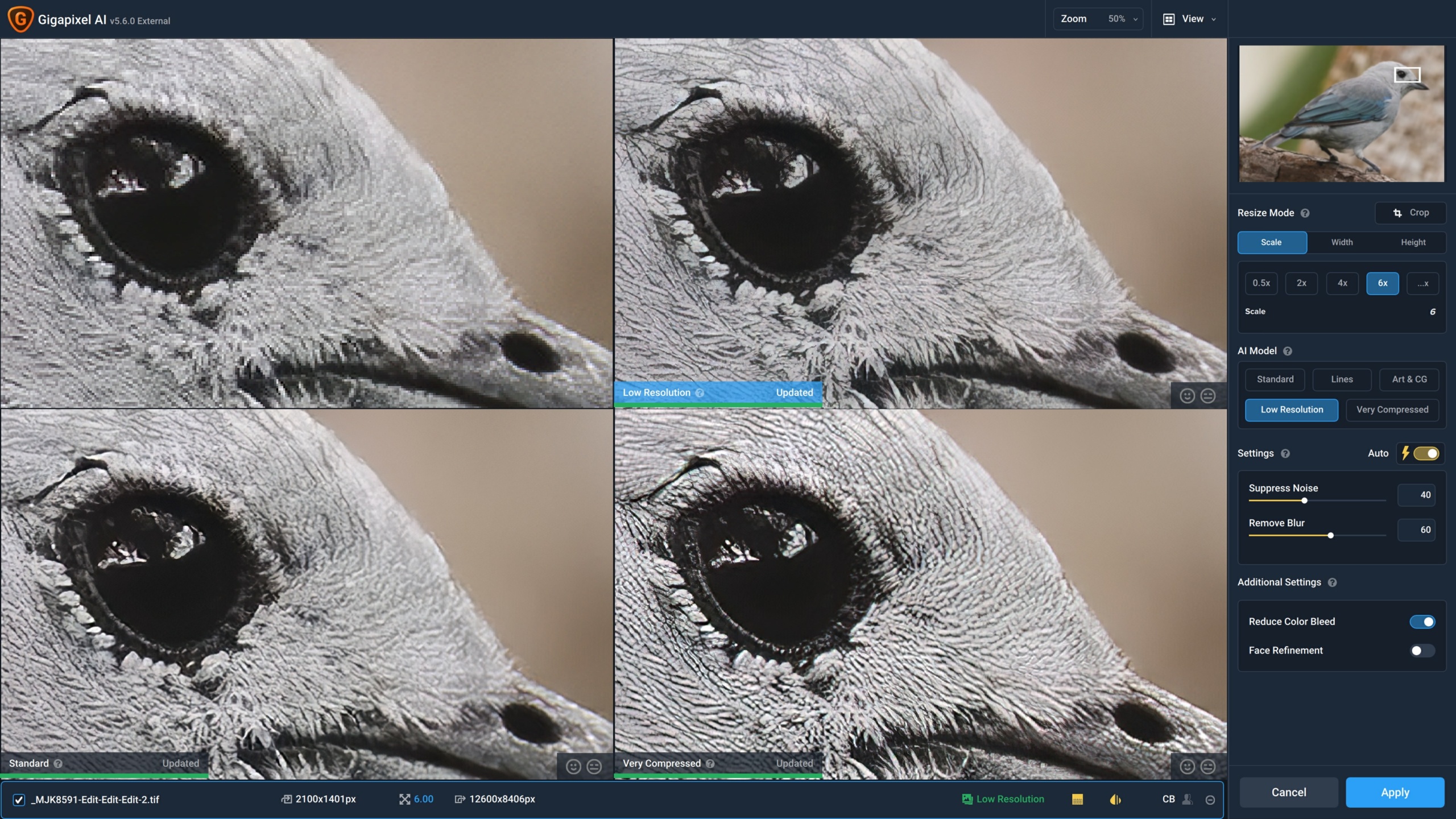
Task: Click the View grid layout icon
Action: point(1169,19)
